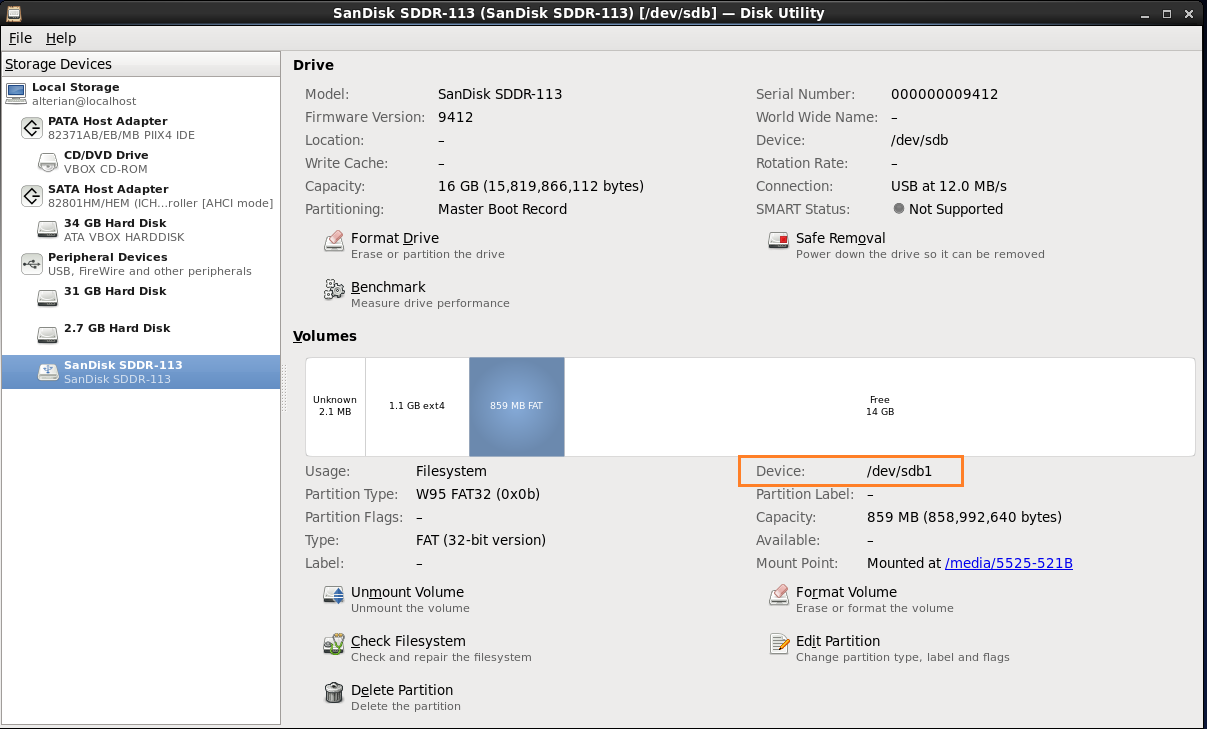Select the 2.7 GB Hard Disk row

tap(141, 335)
